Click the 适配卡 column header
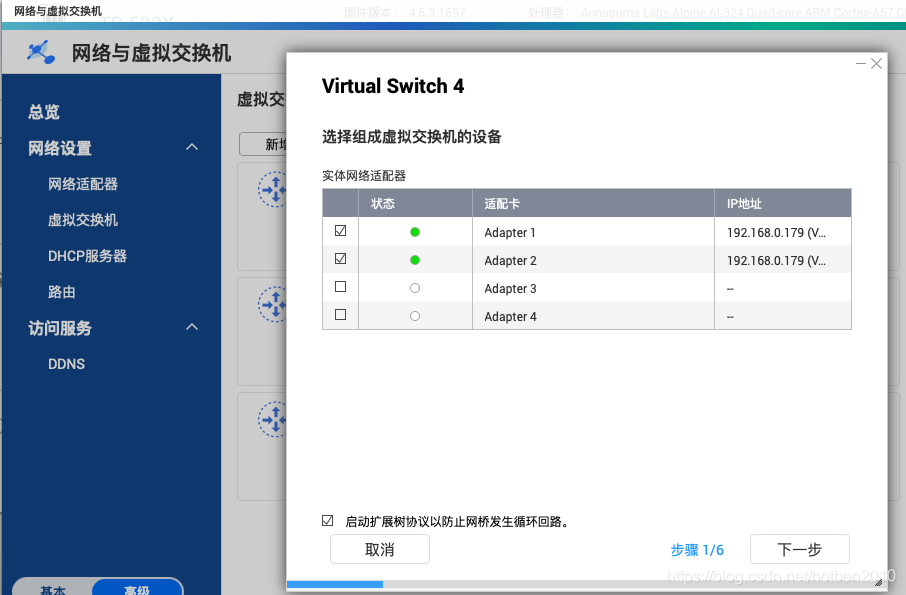Viewport: 906px width, 595px height. tap(593, 203)
